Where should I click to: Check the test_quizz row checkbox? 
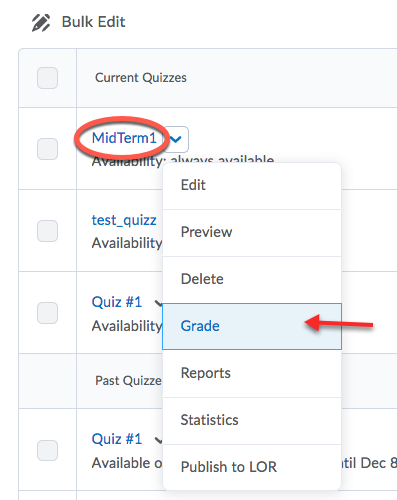tap(47, 231)
